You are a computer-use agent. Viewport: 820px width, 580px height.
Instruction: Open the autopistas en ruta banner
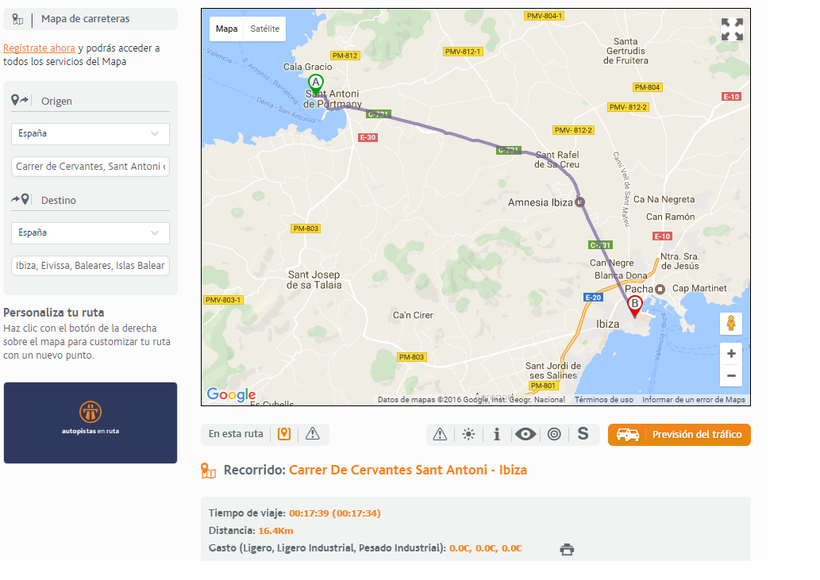pyautogui.click(x=90, y=422)
